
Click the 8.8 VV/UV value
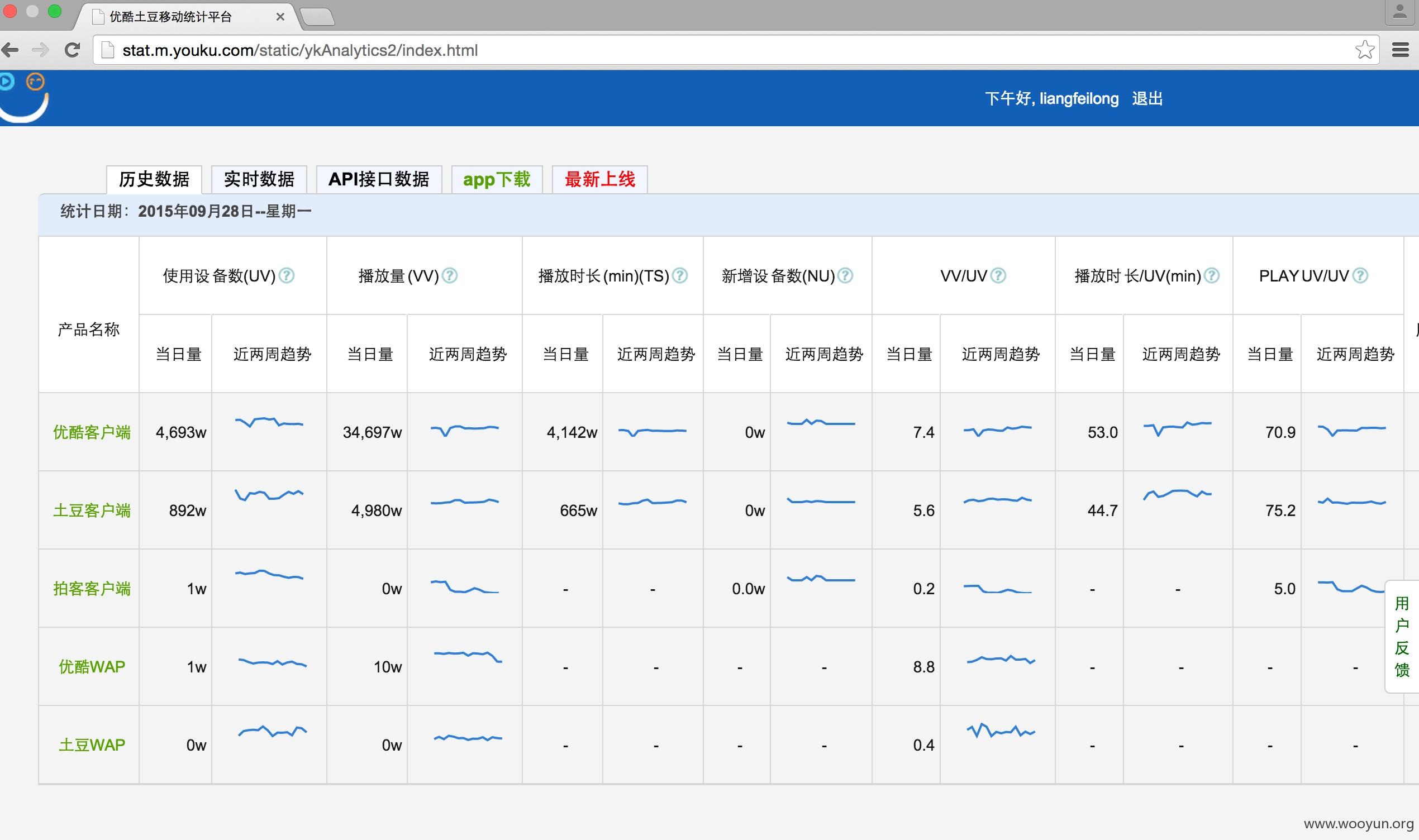(x=923, y=667)
